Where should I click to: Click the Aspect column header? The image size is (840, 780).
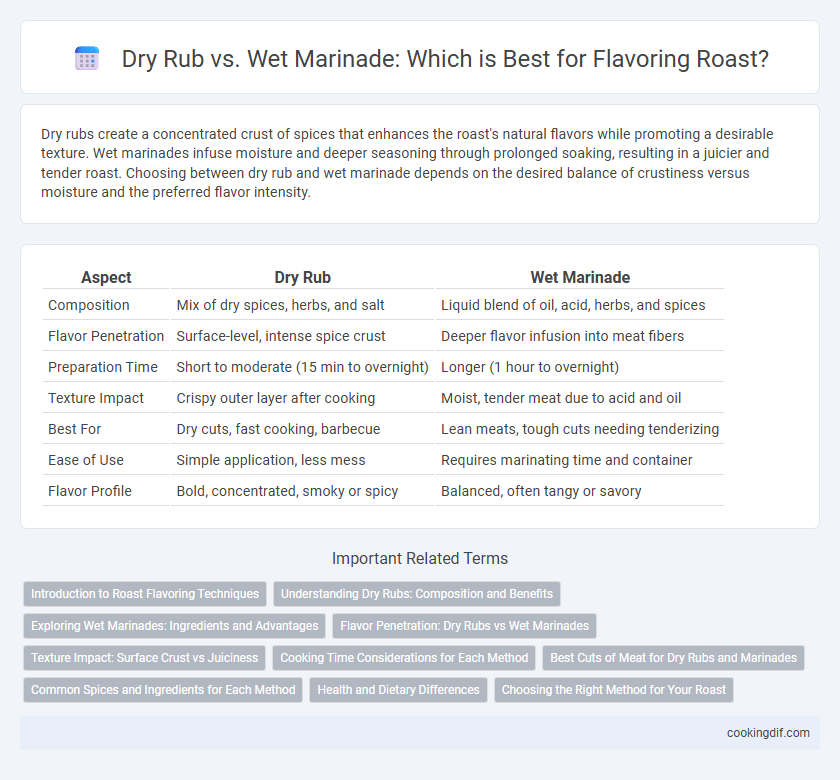click(106, 277)
